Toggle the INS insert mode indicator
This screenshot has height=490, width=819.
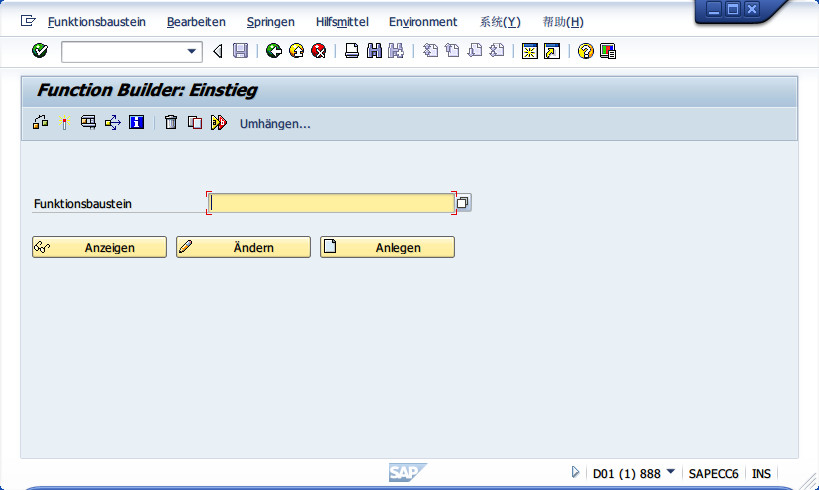tap(761, 474)
